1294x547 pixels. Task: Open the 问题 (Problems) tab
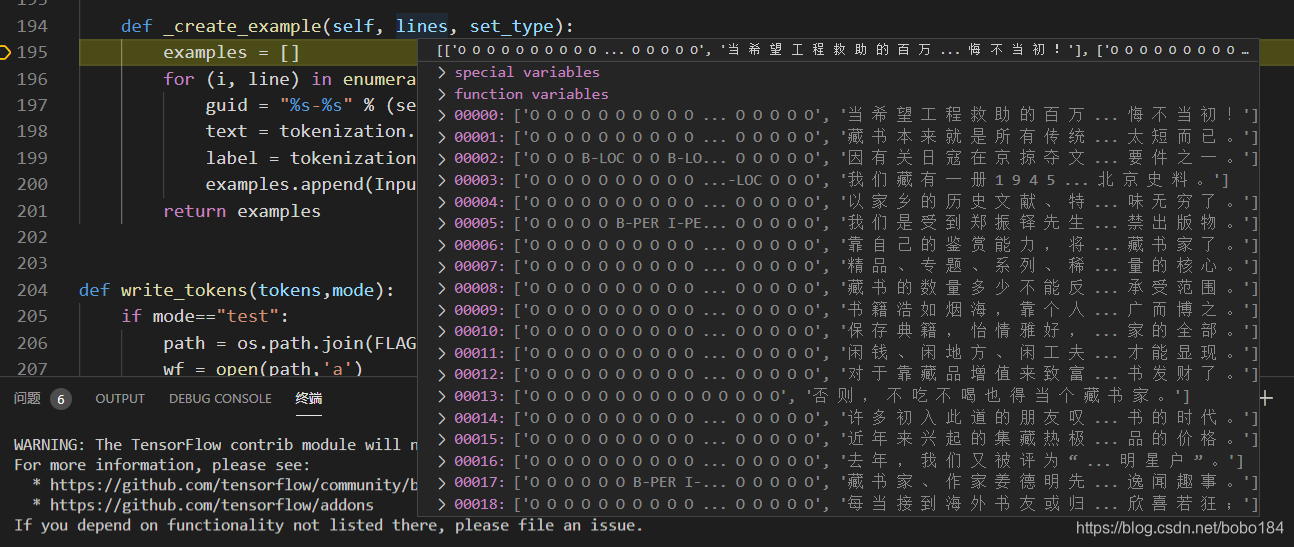[x=27, y=398]
